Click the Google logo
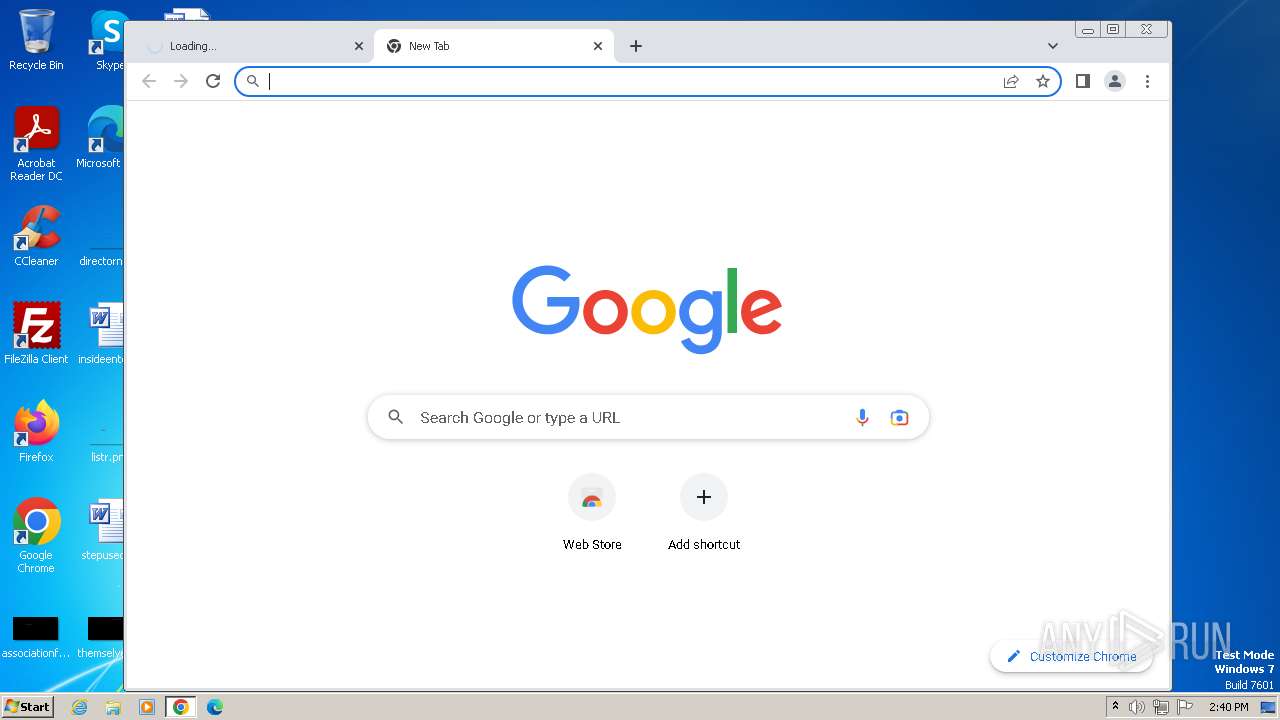 (647, 309)
